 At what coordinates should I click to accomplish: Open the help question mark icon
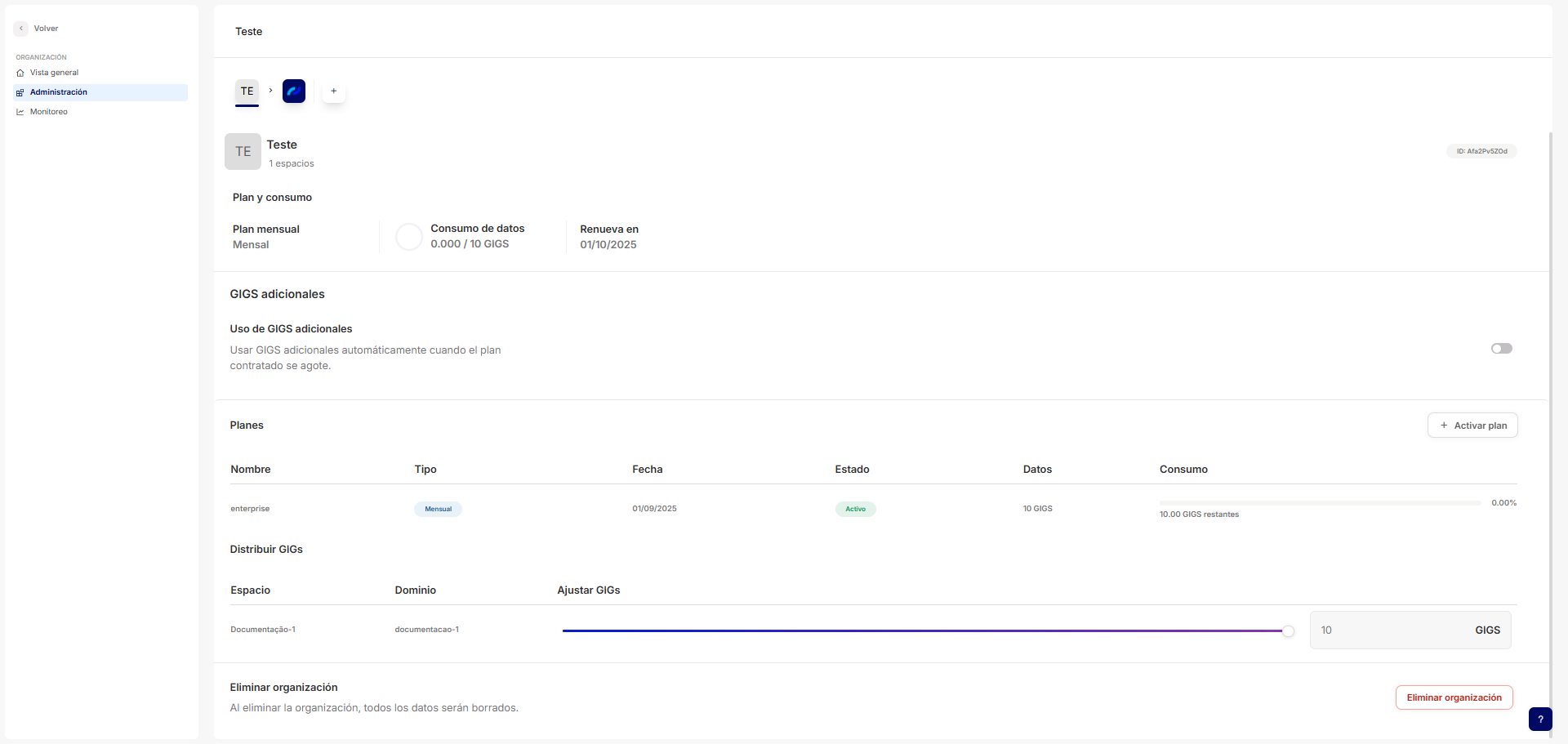click(1539, 719)
